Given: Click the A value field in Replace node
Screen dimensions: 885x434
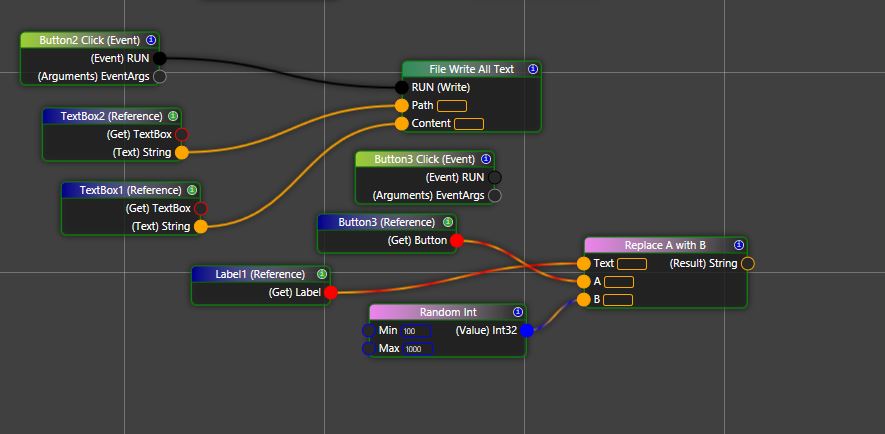Looking at the screenshot, I should (619, 282).
